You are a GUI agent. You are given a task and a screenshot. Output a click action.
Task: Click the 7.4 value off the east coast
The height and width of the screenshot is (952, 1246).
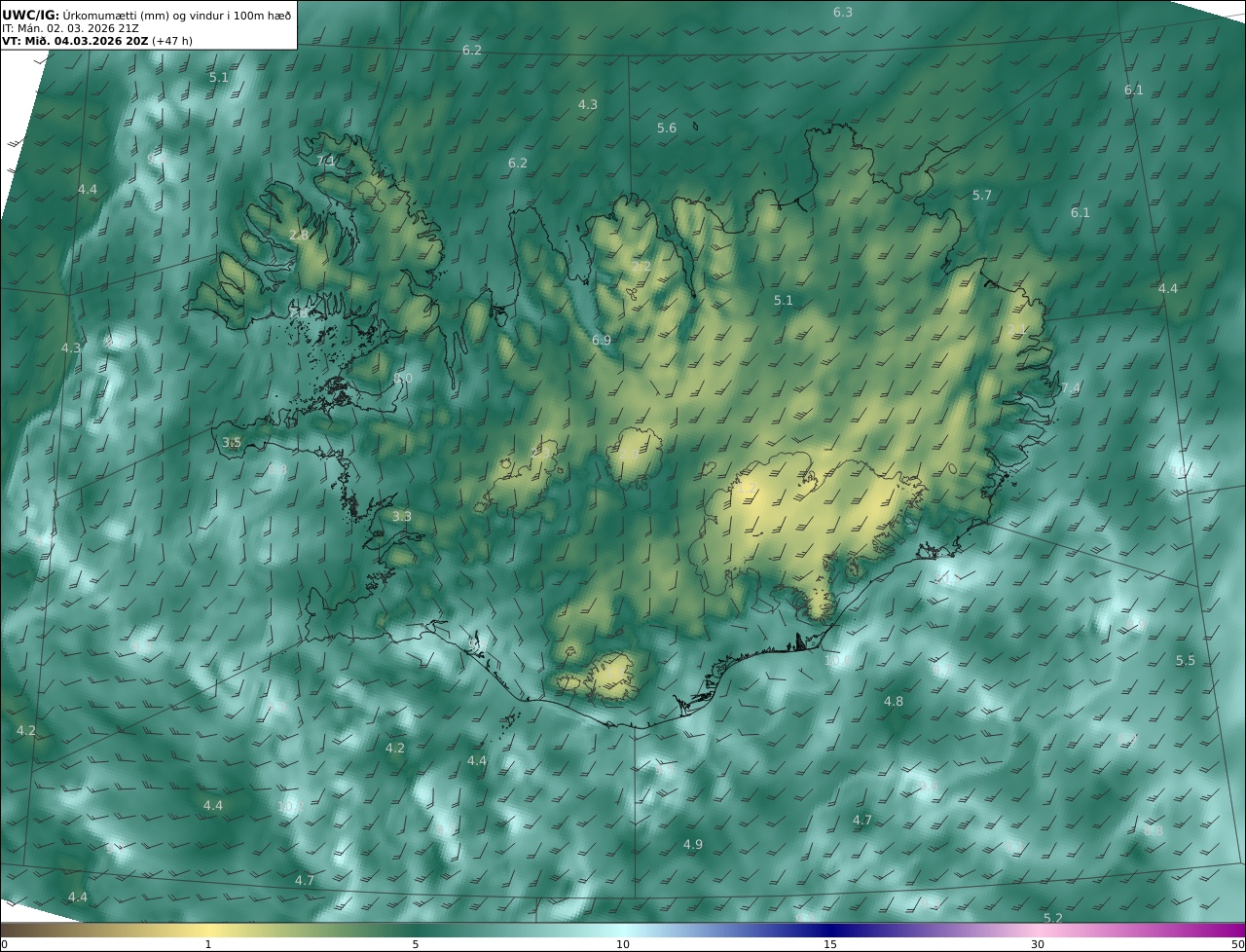(x=1071, y=387)
